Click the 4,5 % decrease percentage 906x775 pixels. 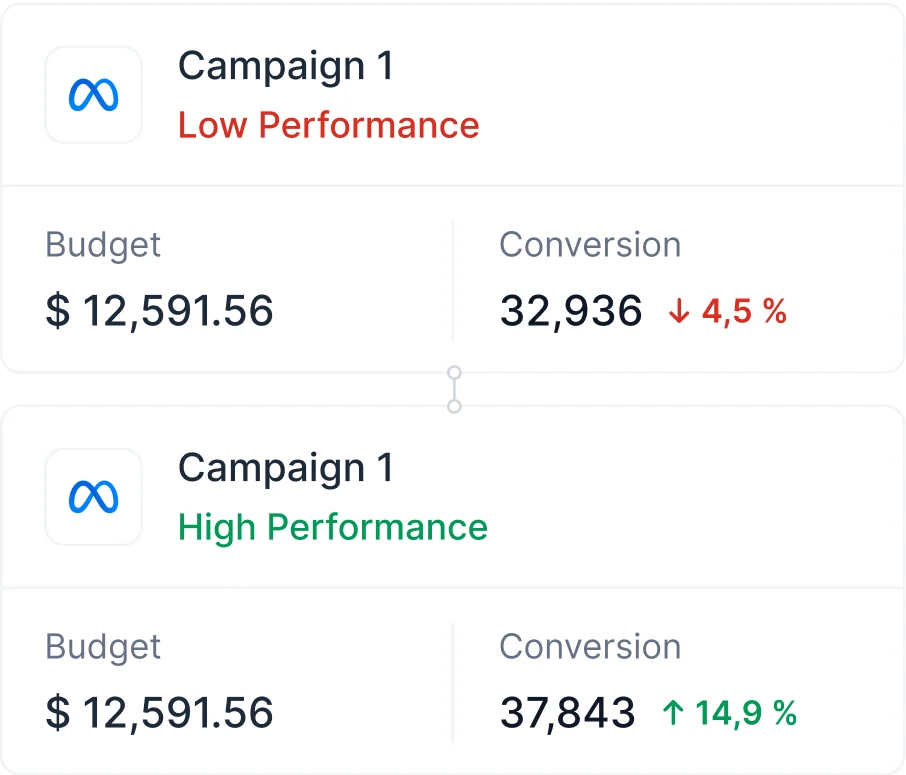pos(744,312)
